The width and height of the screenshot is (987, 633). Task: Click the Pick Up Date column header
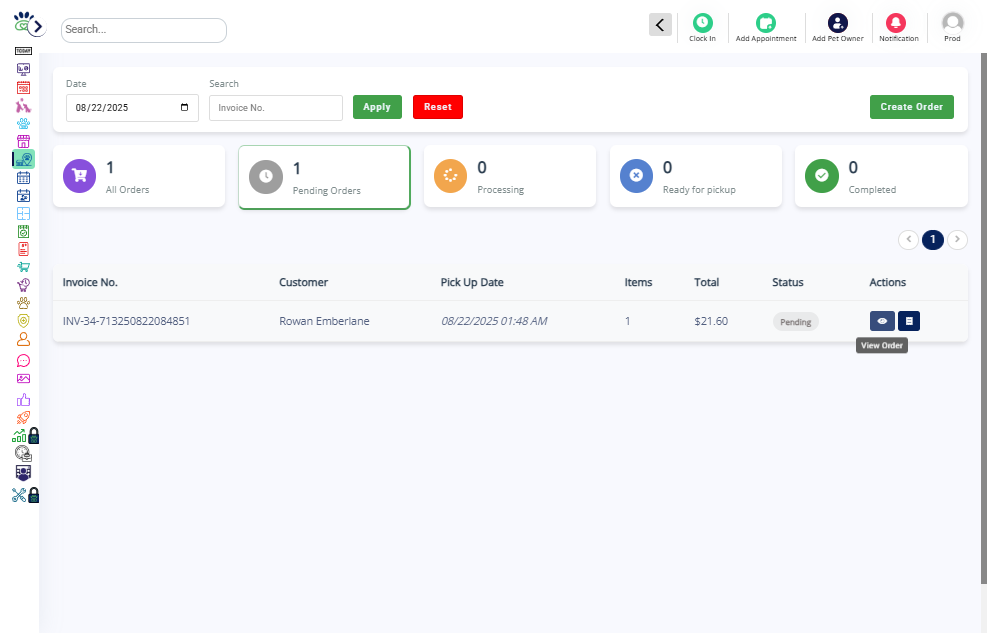point(472,283)
